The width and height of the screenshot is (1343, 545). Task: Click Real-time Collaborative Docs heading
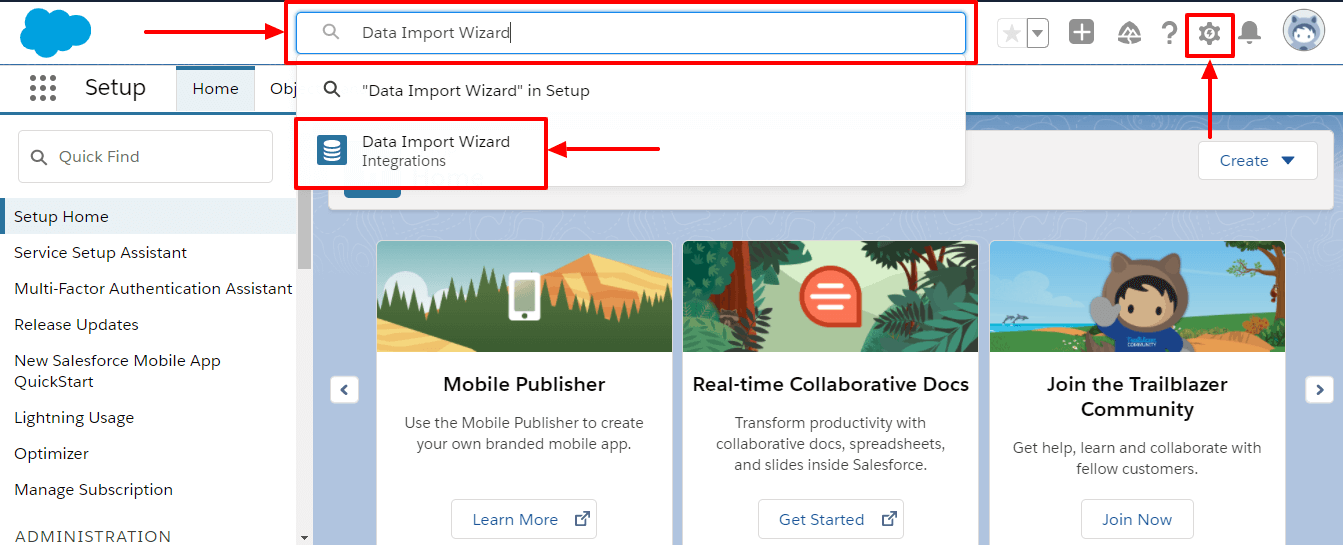(830, 384)
